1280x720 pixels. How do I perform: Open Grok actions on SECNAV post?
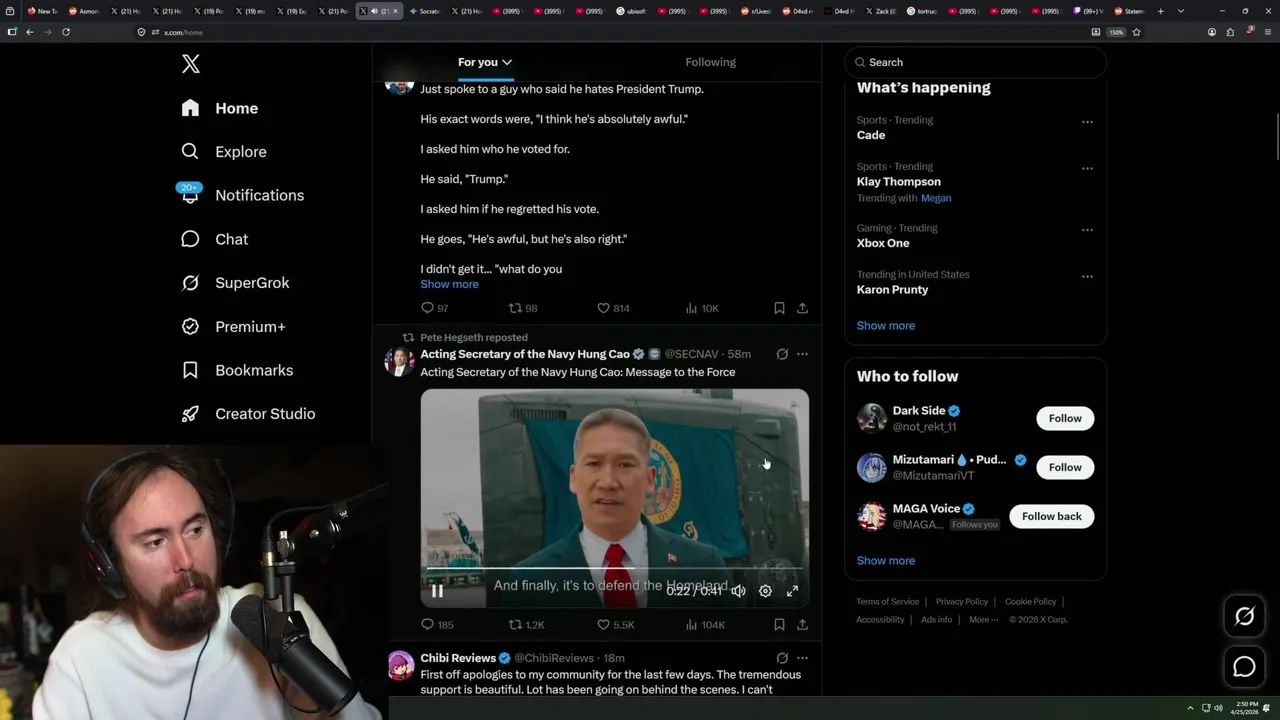(x=782, y=354)
